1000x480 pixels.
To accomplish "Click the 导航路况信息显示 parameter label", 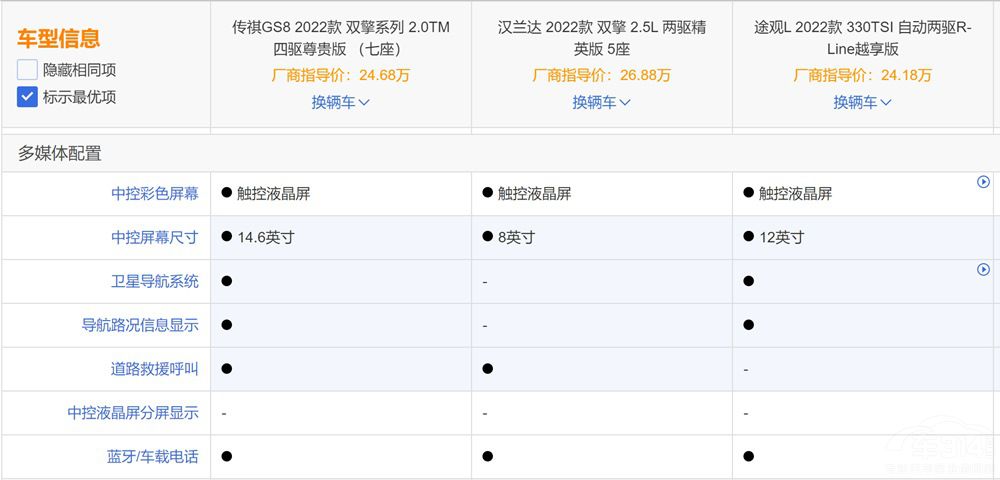I will pos(140,325).
